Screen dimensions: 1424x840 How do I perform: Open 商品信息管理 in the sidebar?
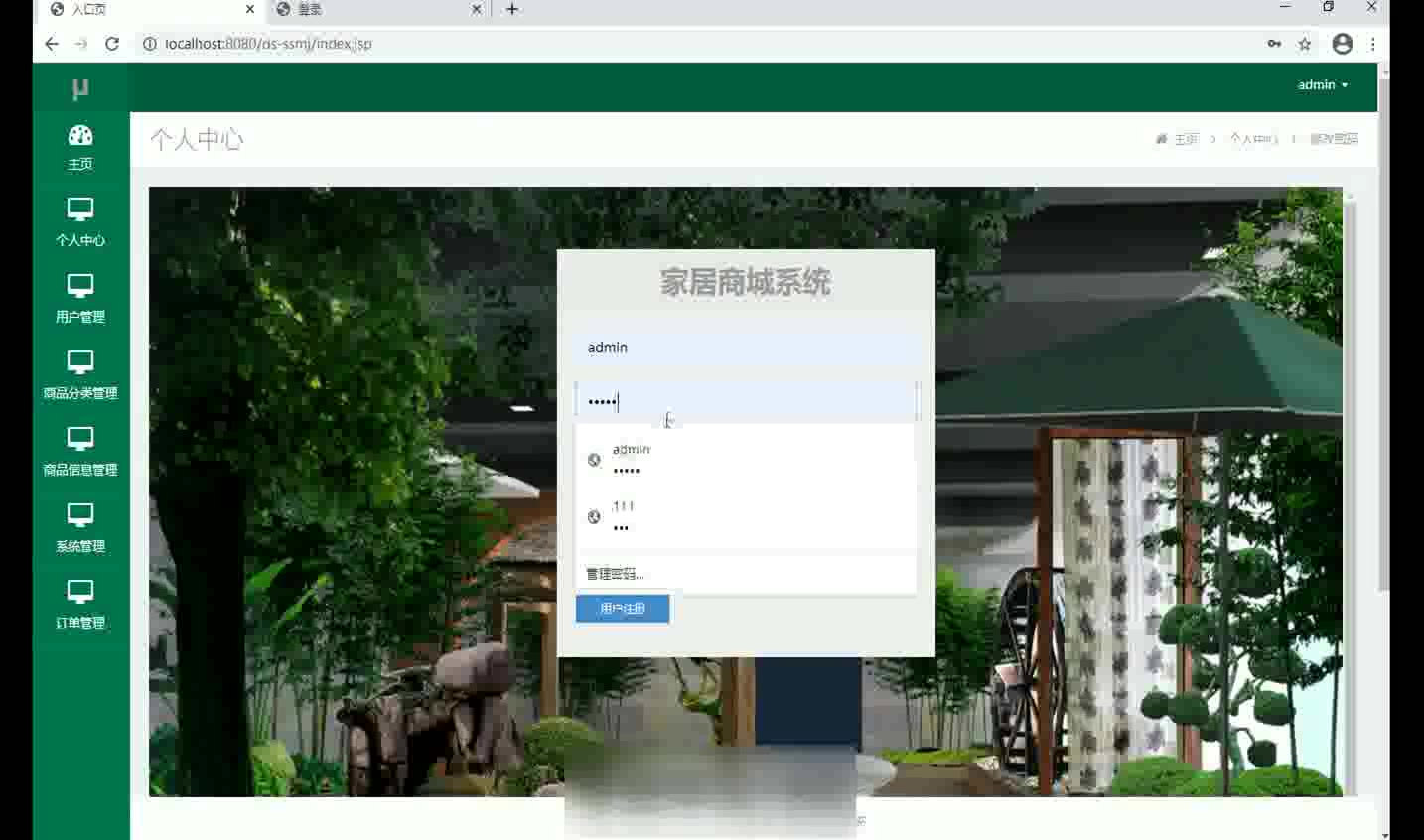coord(80,451)
